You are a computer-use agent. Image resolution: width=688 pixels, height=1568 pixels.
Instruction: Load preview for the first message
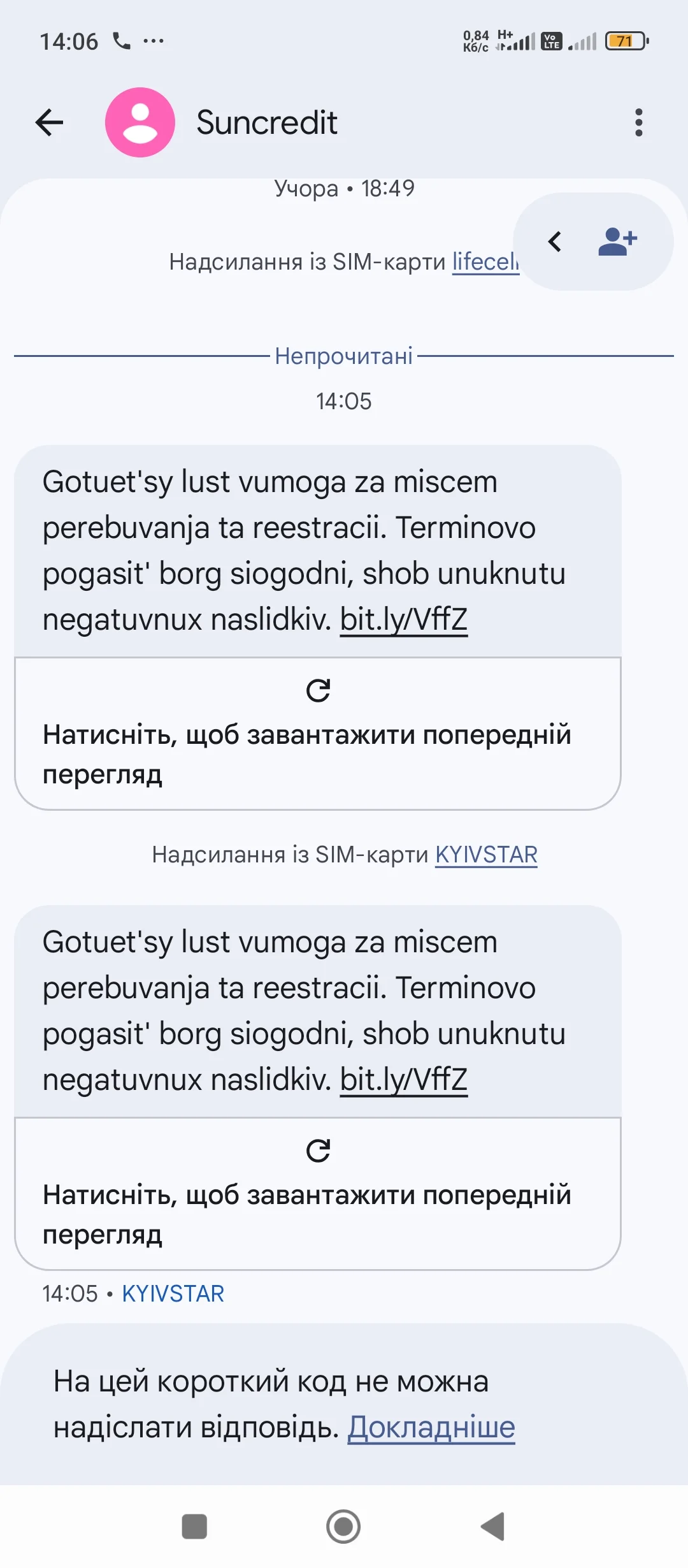pyautogui.click(x=306, y=754)
